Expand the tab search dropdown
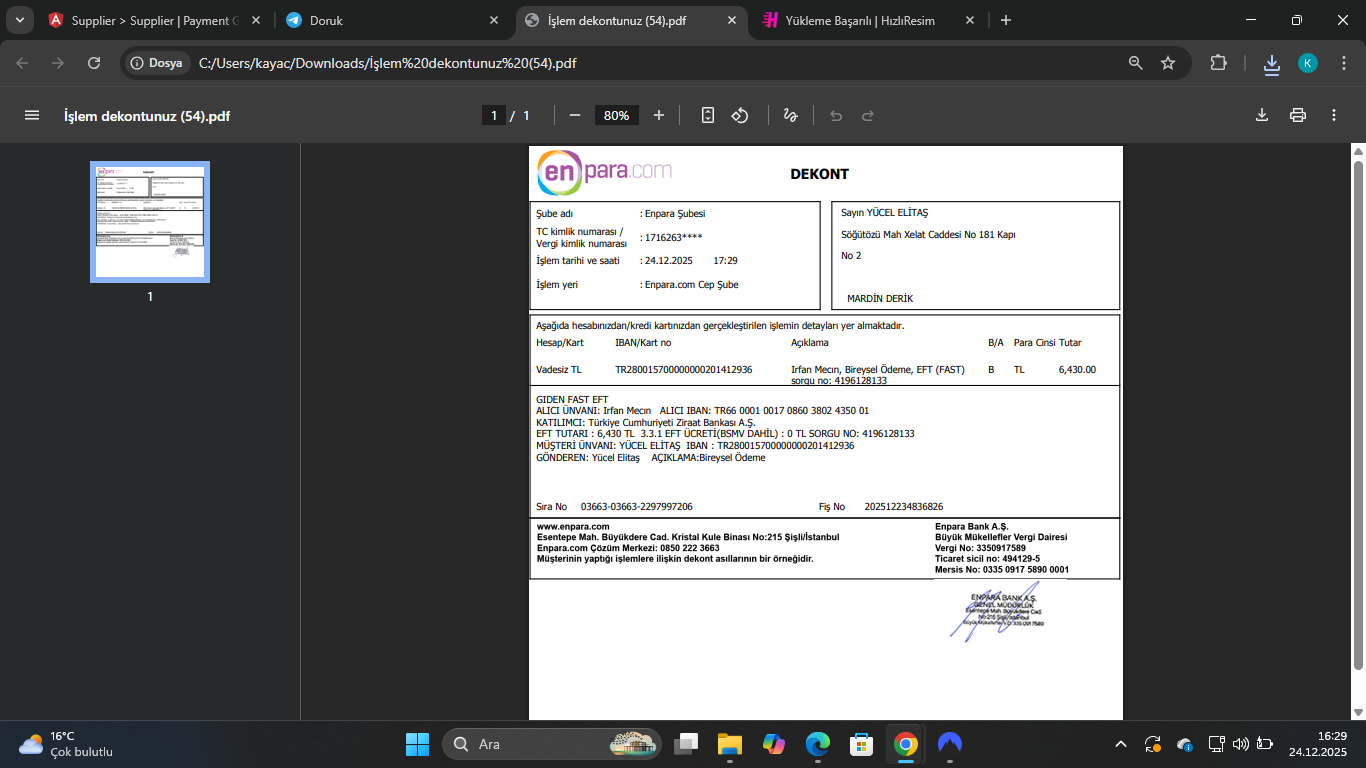 19,20
